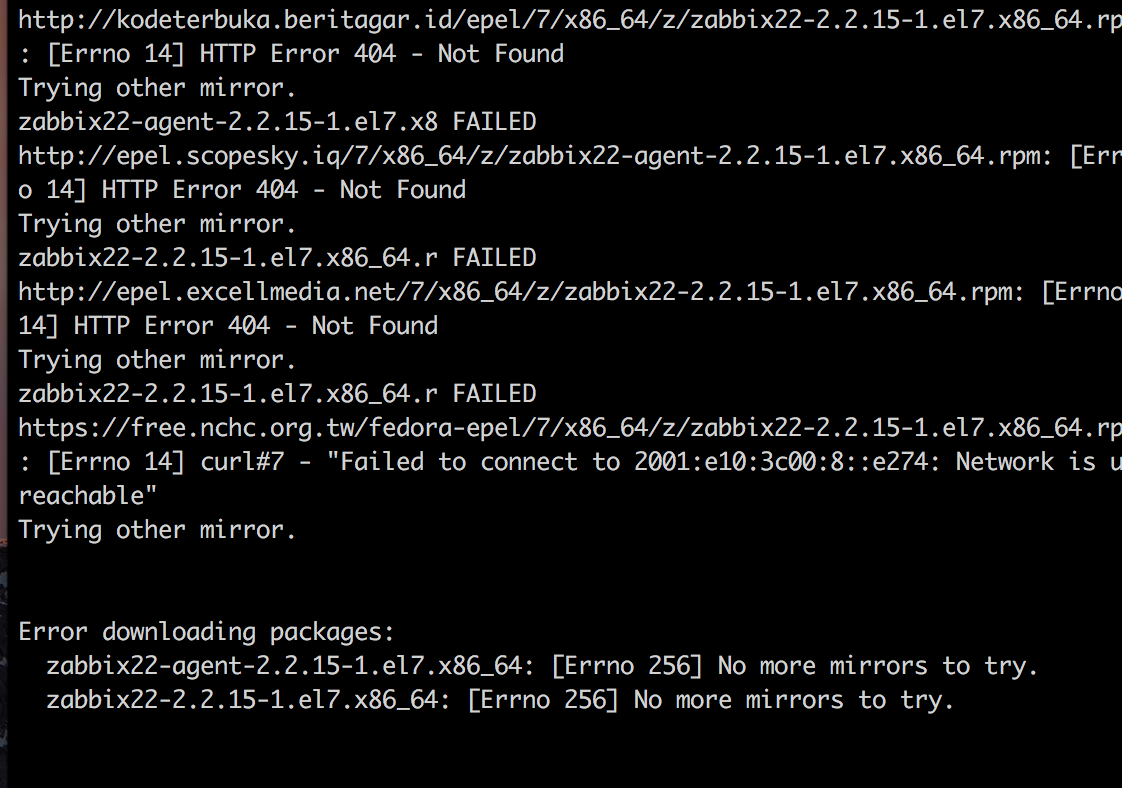Image resolution: width=1122 pixels, height=788 pixels.
Task: Click the last 'Trying other mirror.' line
Action: click(157, 530)
